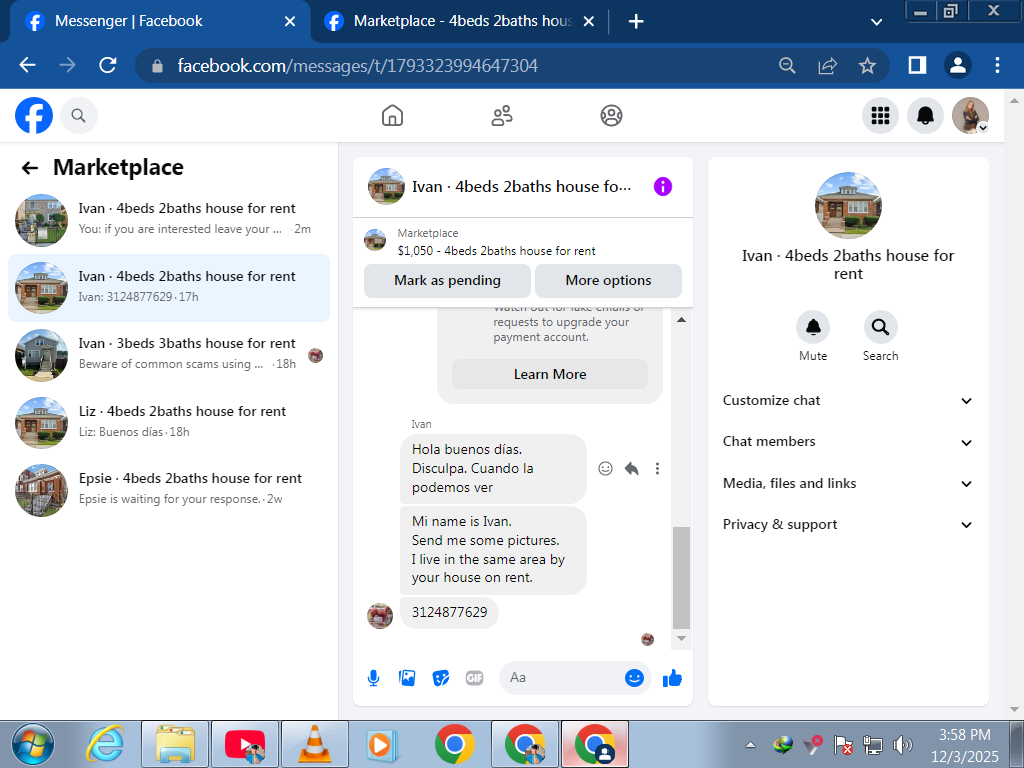Image resolution: width=1024 pixels, height=768 pixels.
Task: Open VLC media player from taskbar
Action: pos(314,744)
